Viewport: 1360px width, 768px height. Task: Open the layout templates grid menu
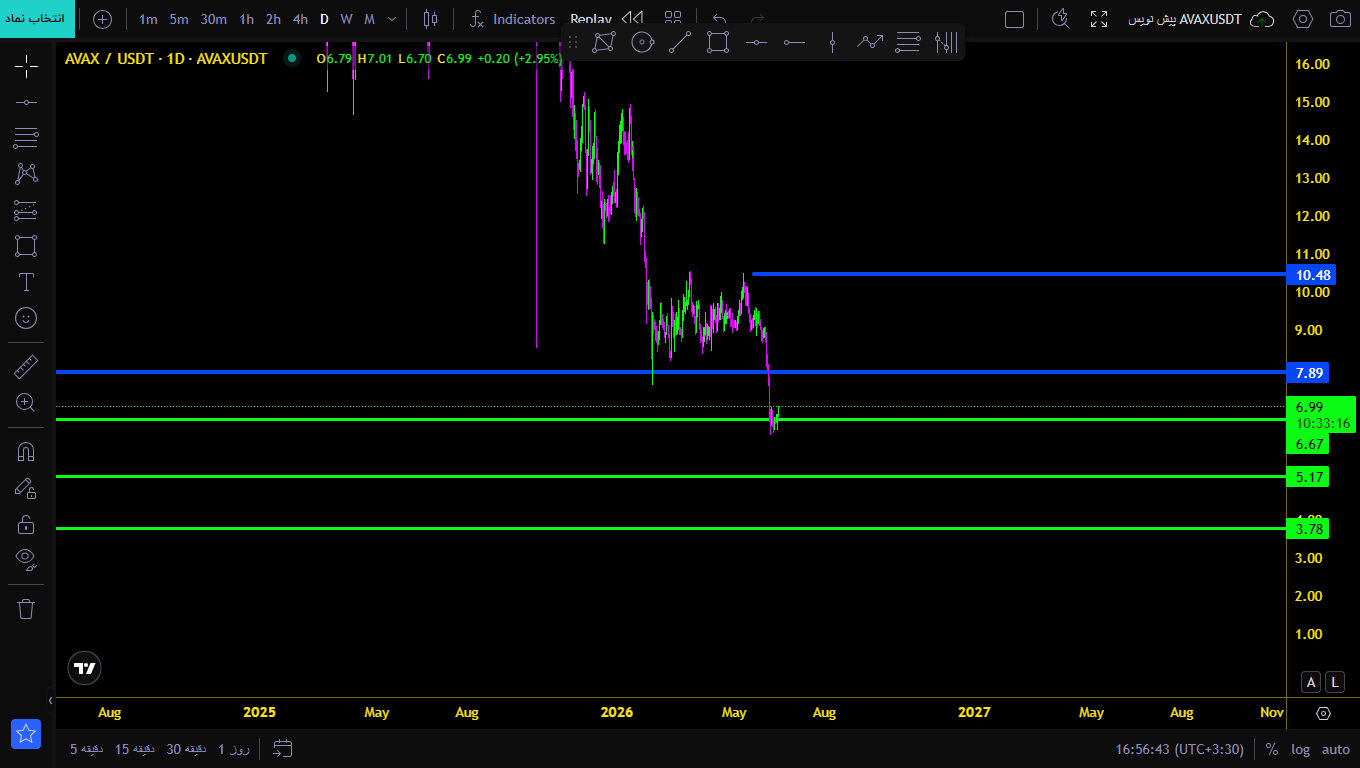[673, 19]
